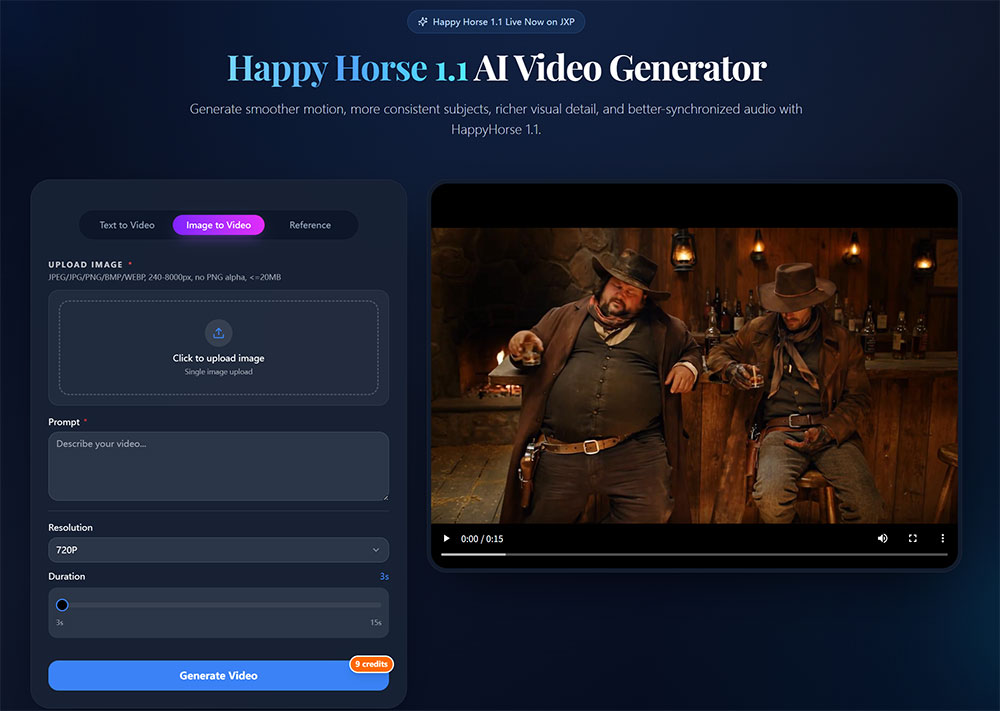Viewport: 1000px width, 711px height.
Task: Click the file format requirements text
Action: pyautogui.click(x=165, y=277)
